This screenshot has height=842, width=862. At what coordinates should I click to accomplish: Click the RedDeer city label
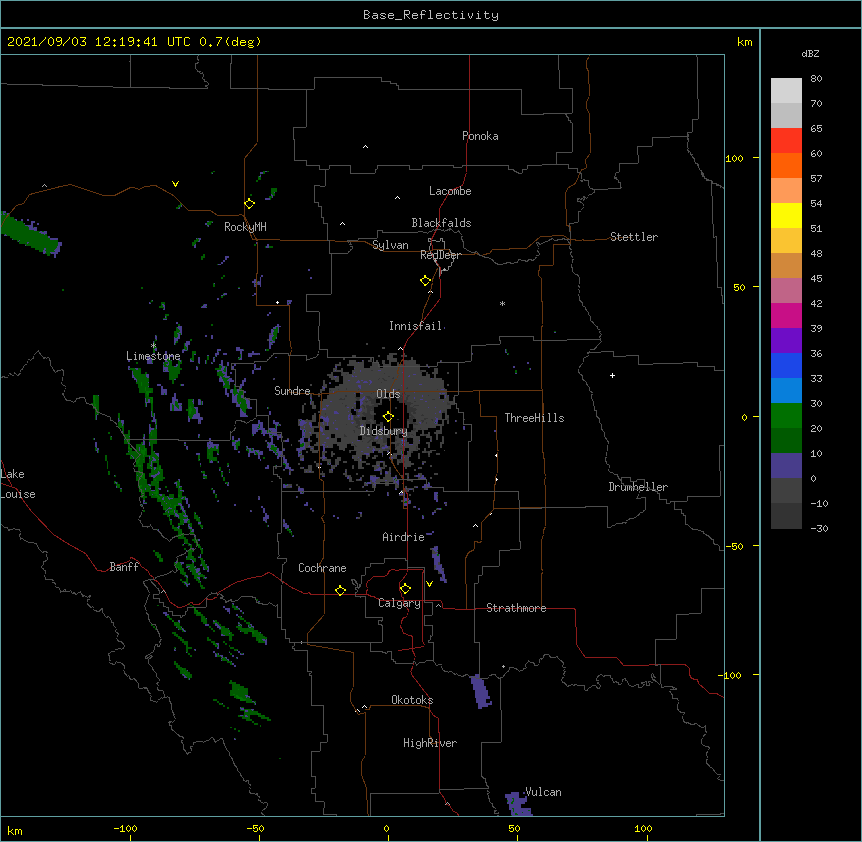tap(440, 255)
